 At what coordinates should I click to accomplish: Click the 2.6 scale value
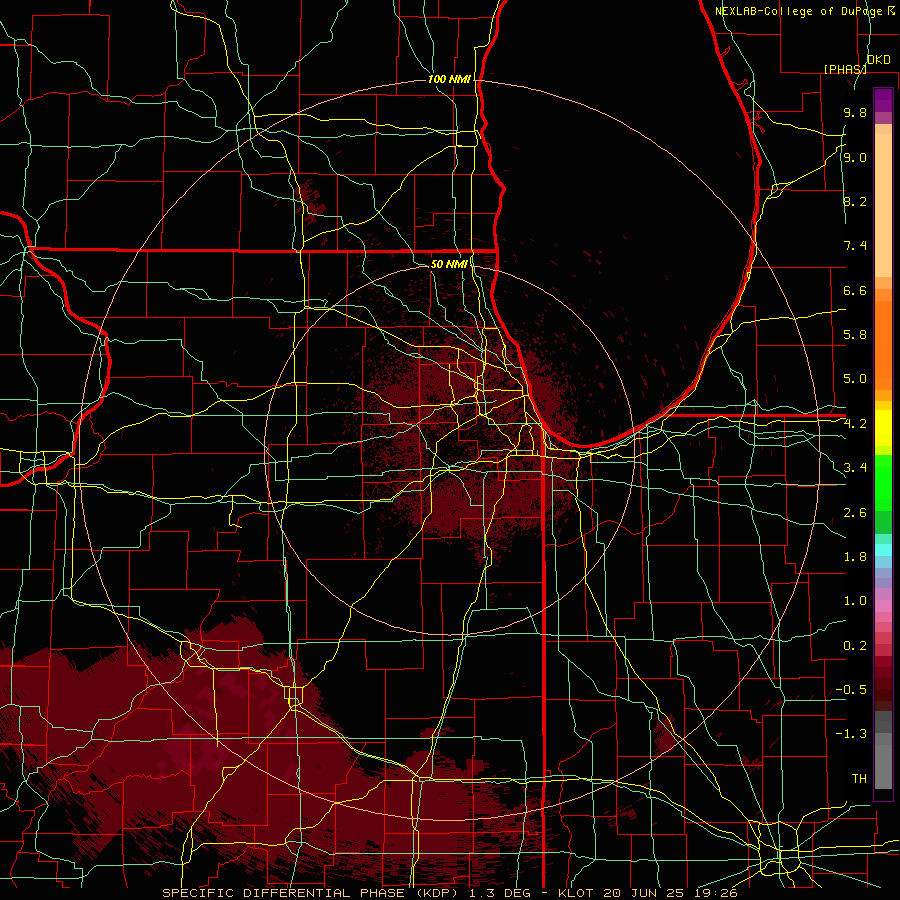[855, 513]
